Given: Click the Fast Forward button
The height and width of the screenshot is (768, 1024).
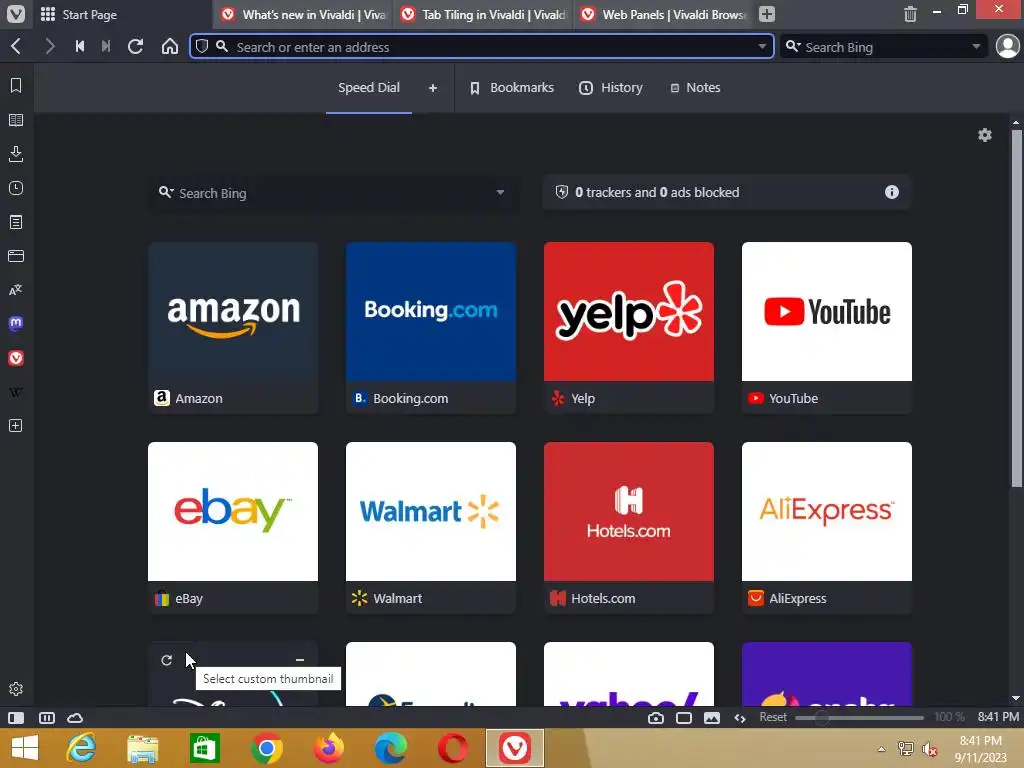Looking at the screenshot, I should (106, 46).
